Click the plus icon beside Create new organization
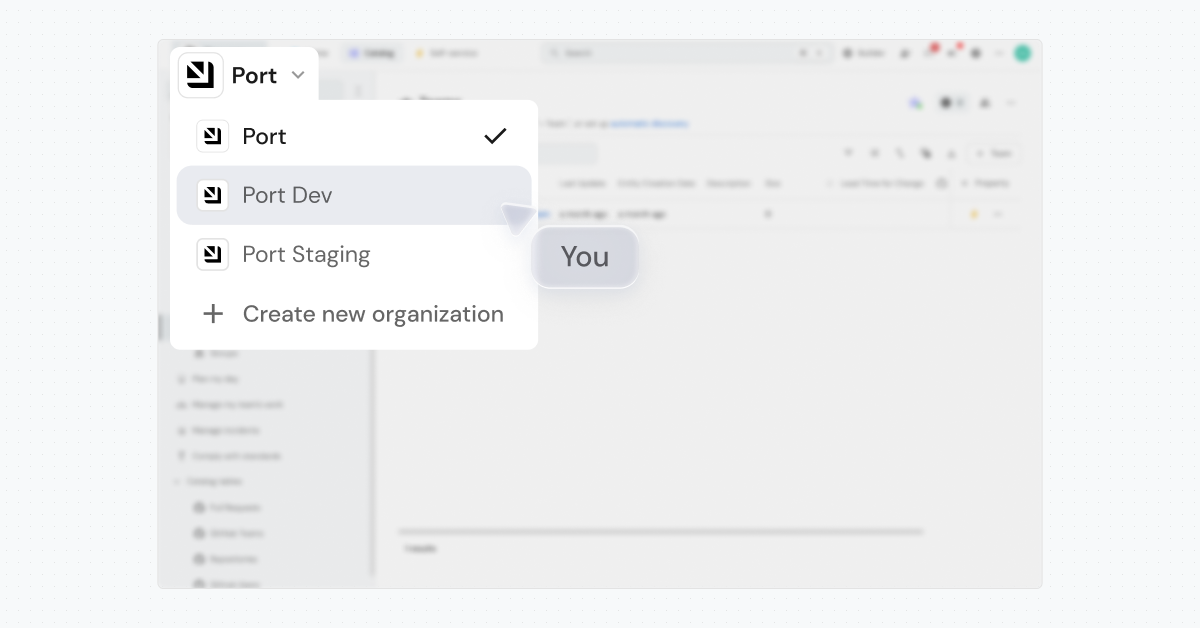Screen dimensions: 1200x628 tap(213, 314)
